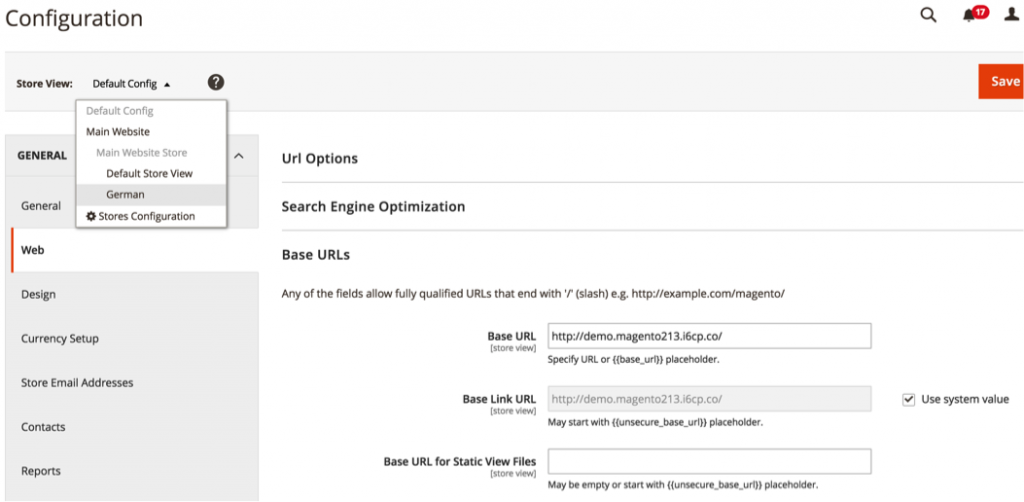The width and height of the screenshot is (1024, 502).
Task: Collapse the GENERAL section chevron
Action: tap(238, 156)
